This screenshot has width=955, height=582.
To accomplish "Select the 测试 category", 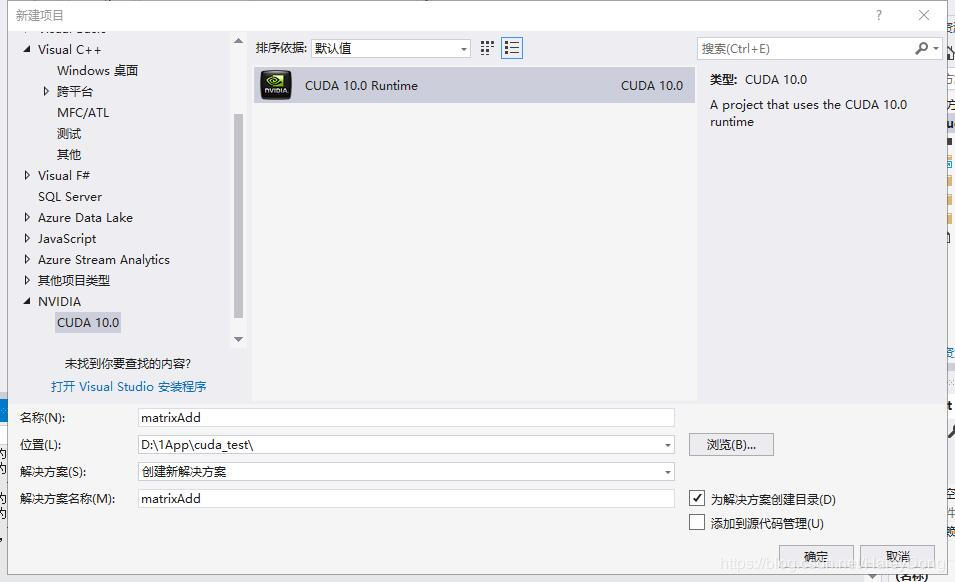I will pyautogui.click(x=69, y=133).
